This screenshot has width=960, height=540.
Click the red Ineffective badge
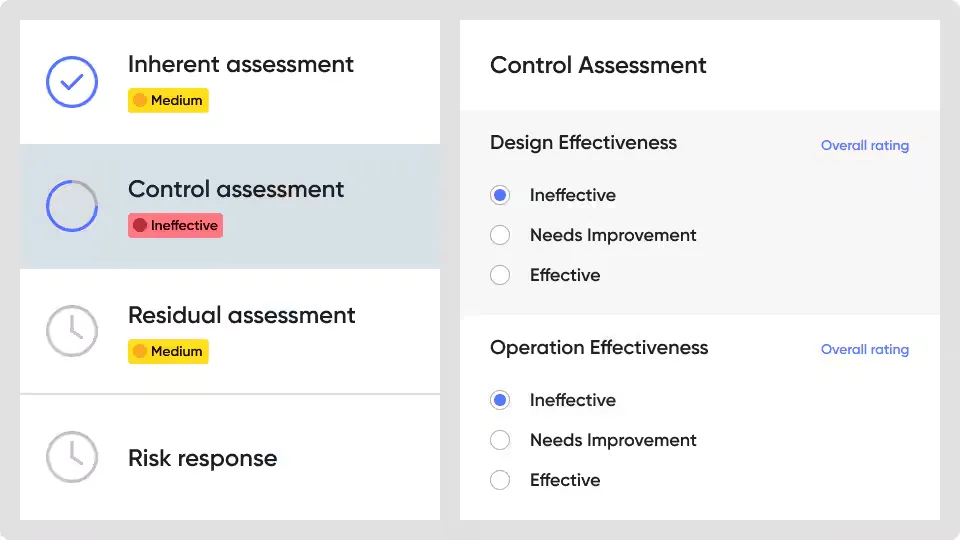click(x=175, y=225)
